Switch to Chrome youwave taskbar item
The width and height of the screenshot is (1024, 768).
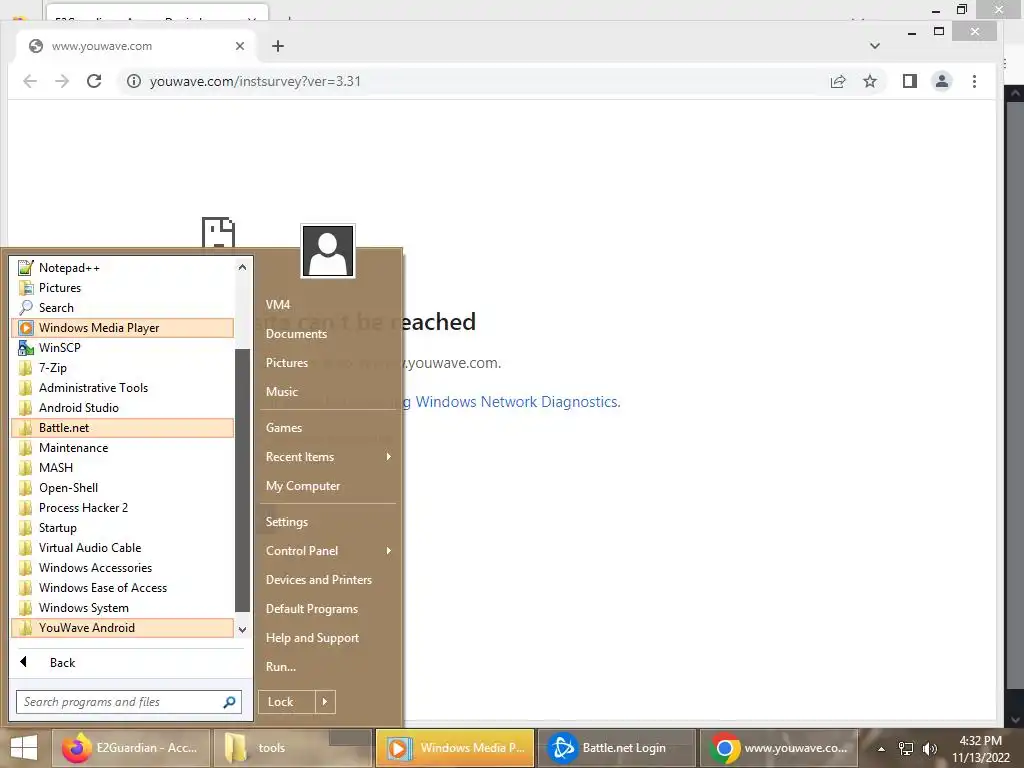779,748
